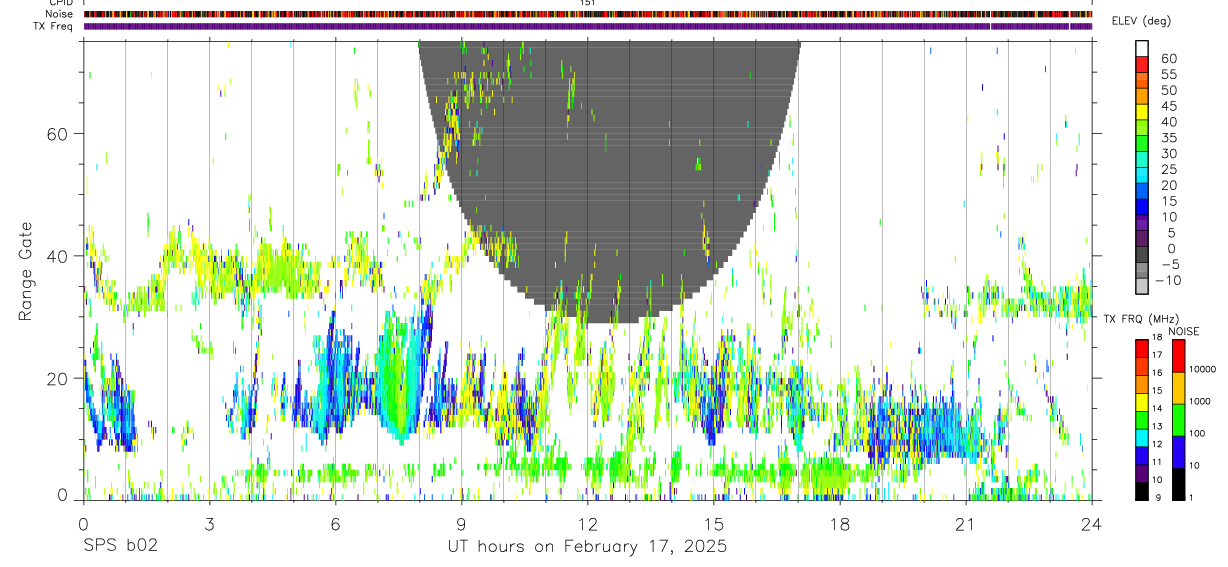The width and height of the screenshot is (1228, 567).
Task: Click the 10000 label on the NOISE scale
Action: coord(1202,369)
